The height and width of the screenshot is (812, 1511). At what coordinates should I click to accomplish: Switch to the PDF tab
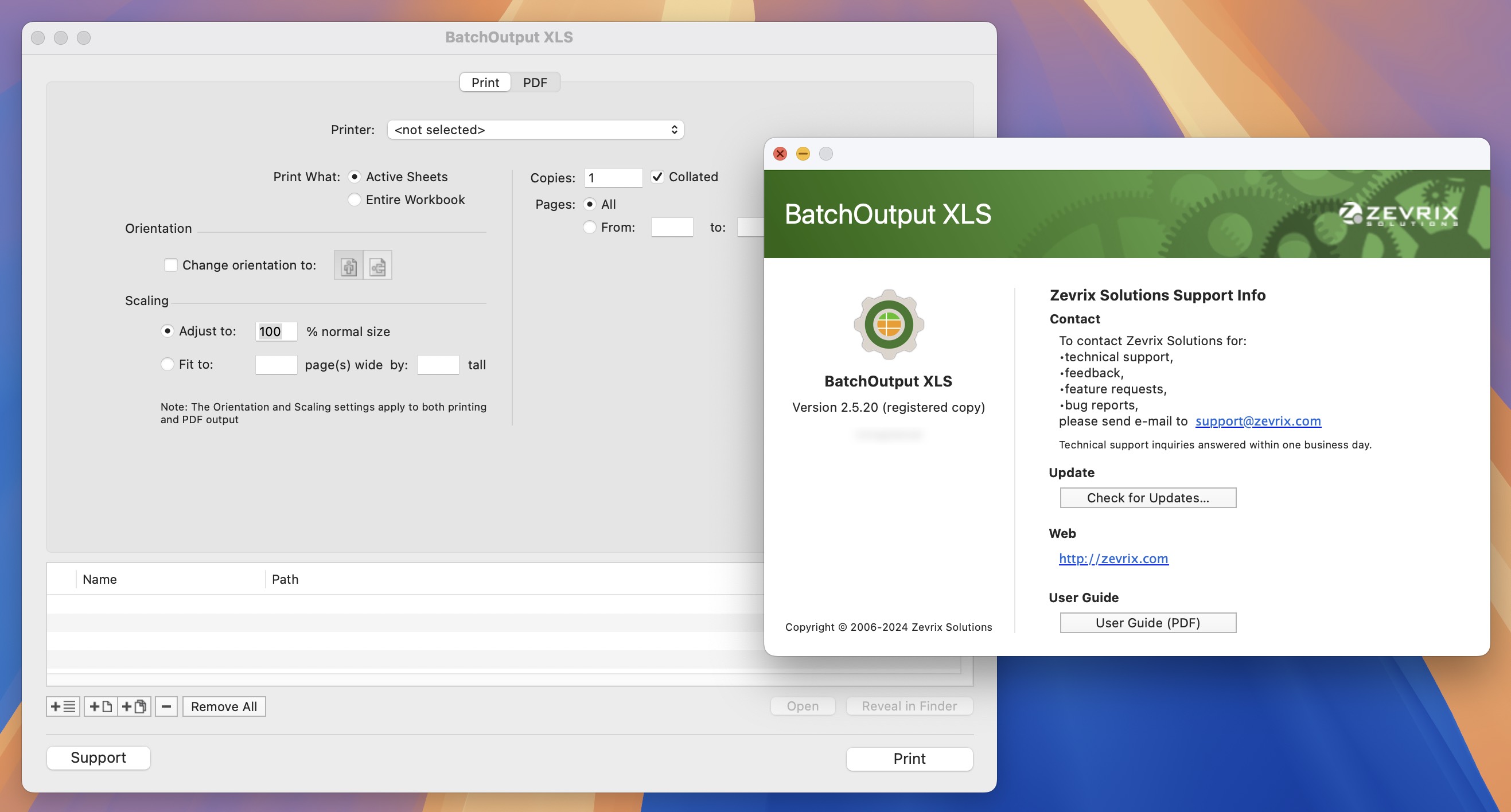coord(534,82)
